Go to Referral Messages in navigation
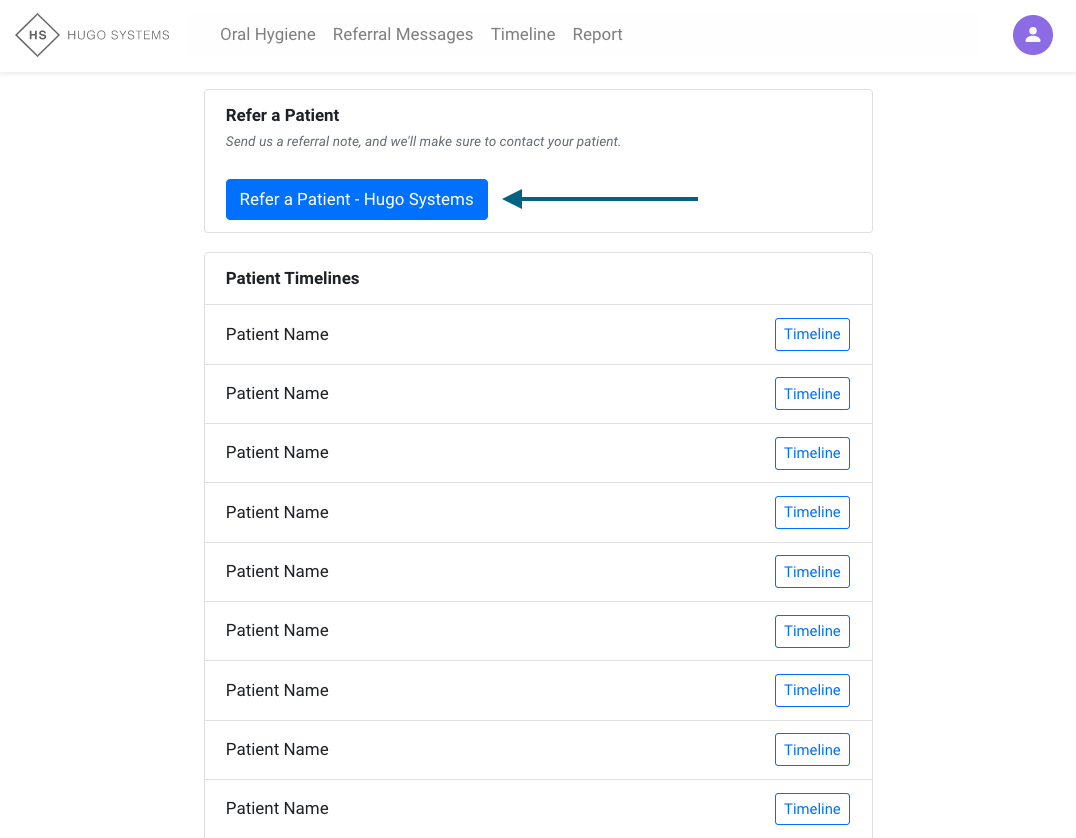The image size is (1076, 838). pyautogui.click(x=403, y=35)
